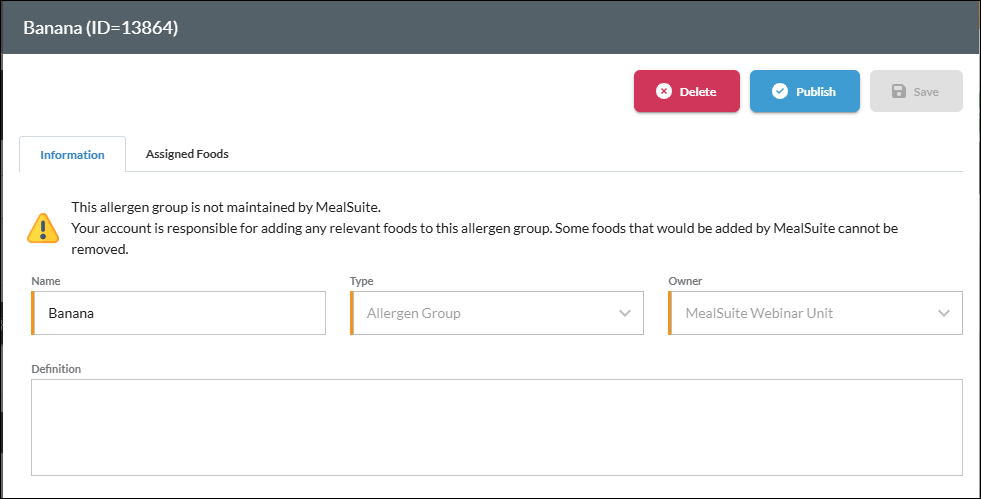981x499 pixels.
Task: Click the Banana (ID=13864) title header
Action: (x=101, y=28)
